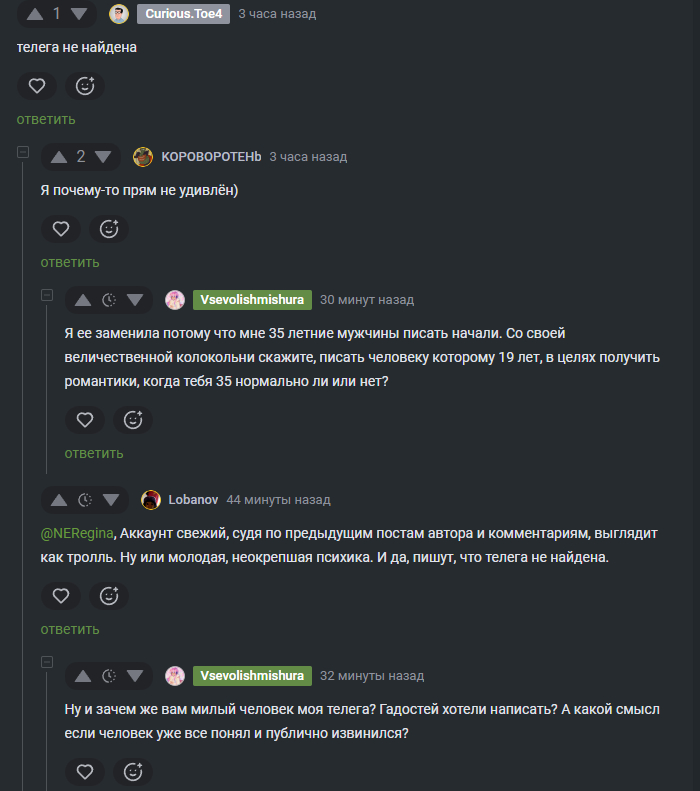Add emoji reaction to Lobanov's comment
Screen dimensions: 700x791
pos(109,596)
